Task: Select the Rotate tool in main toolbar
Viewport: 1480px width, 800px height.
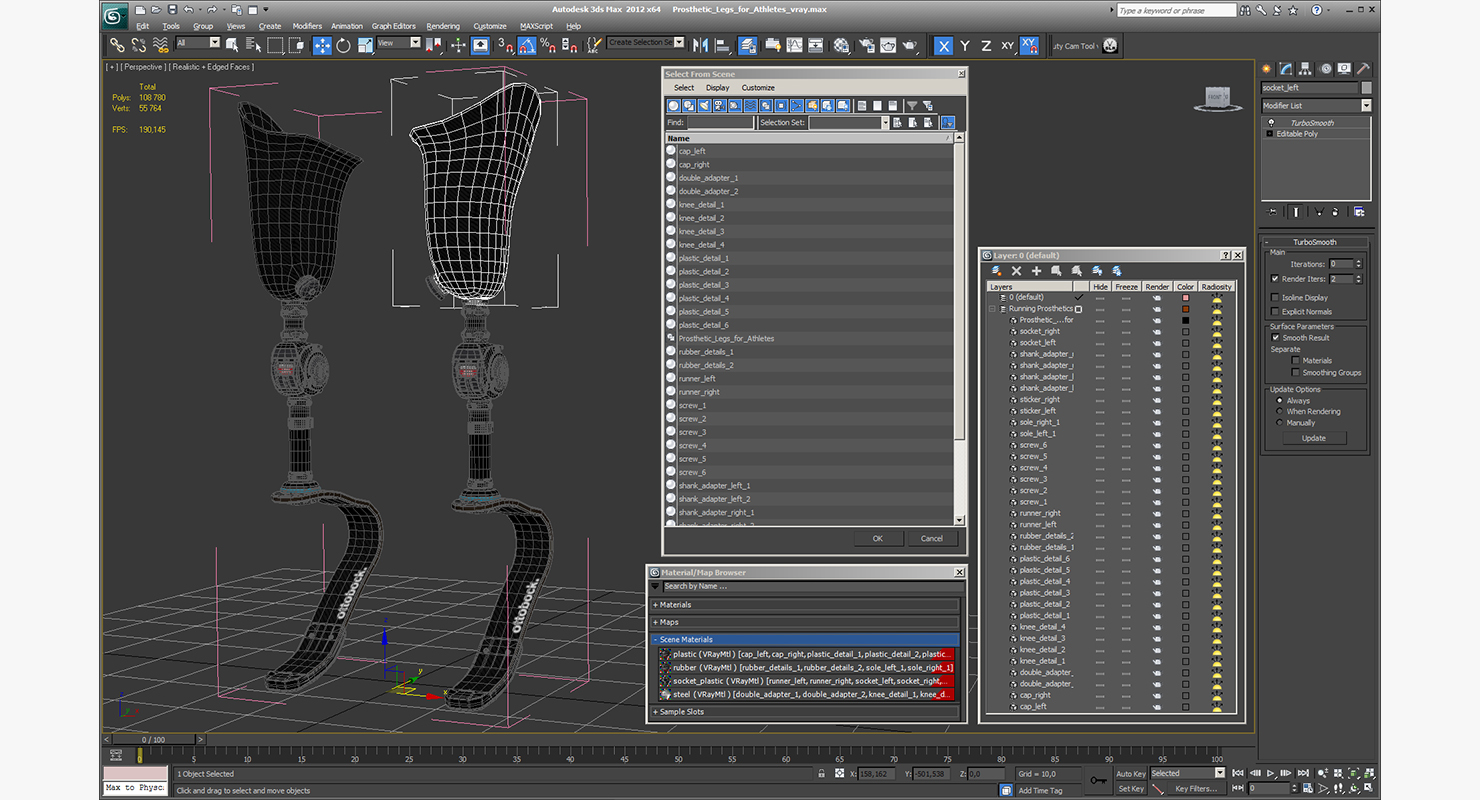Action: [344, 46]
